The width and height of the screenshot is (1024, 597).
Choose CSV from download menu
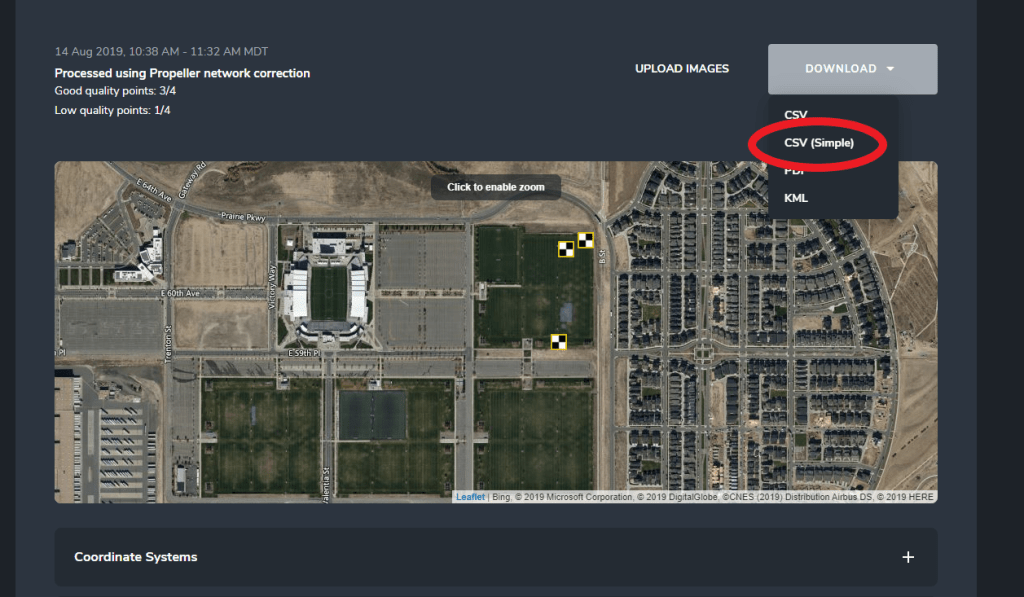coord(795,114)
